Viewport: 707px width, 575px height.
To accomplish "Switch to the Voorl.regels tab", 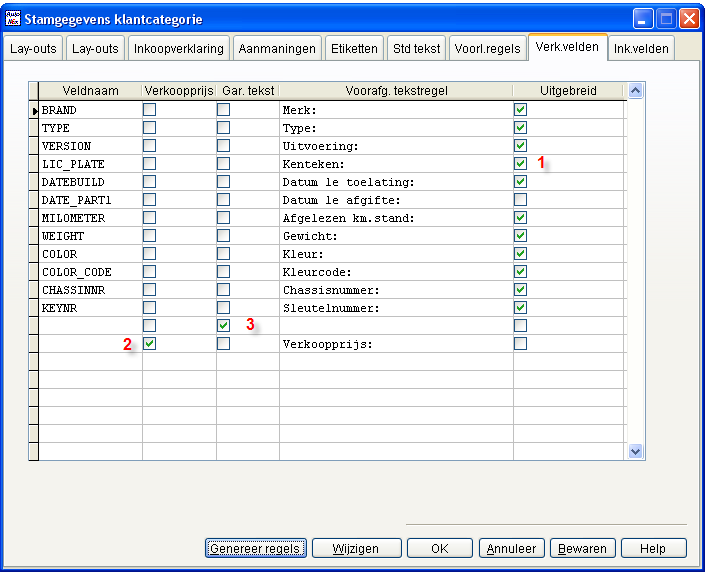I will click(x=488, y=48).
